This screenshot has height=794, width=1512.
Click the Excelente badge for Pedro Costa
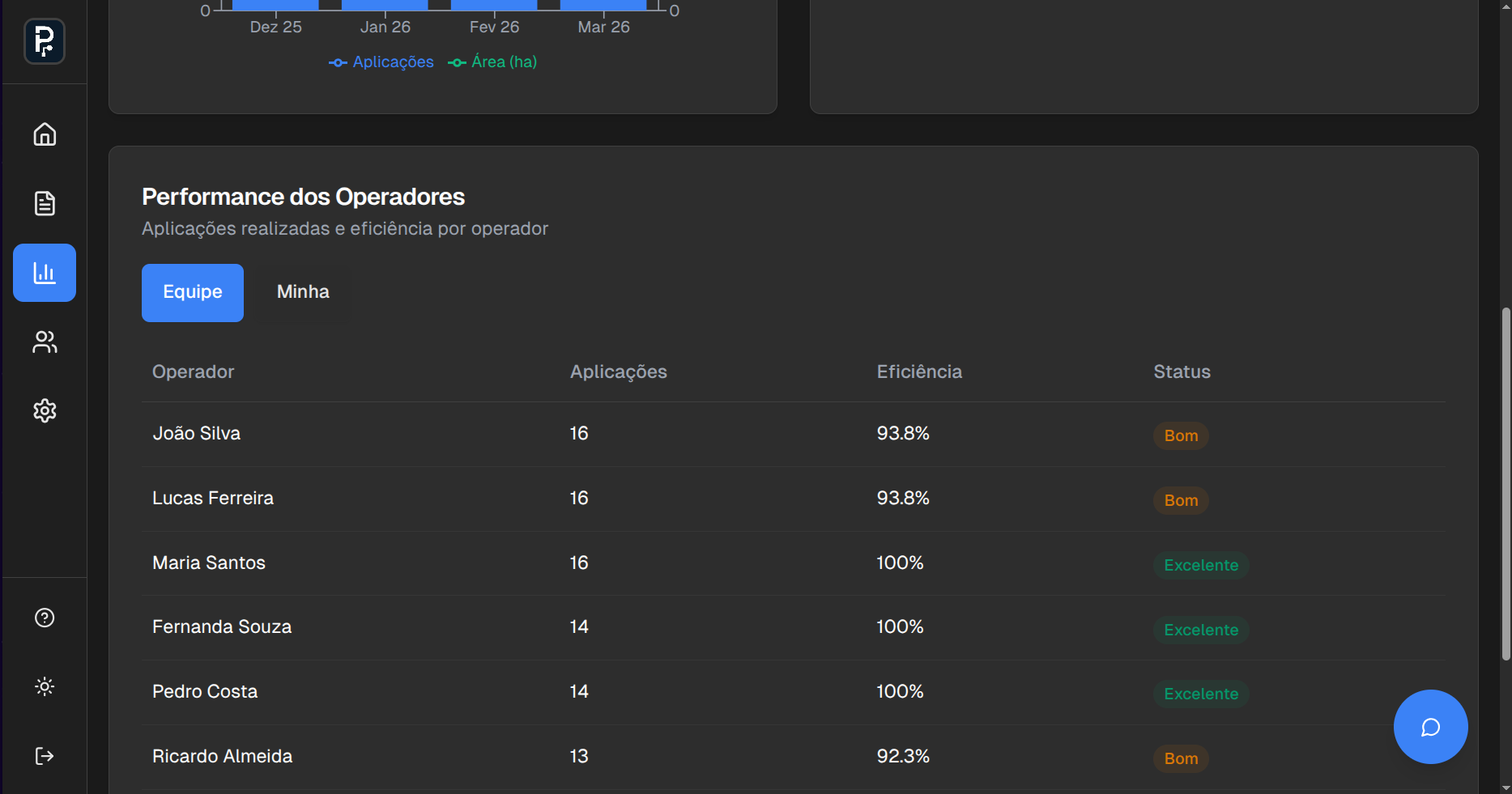click(x=1201, y=694)
